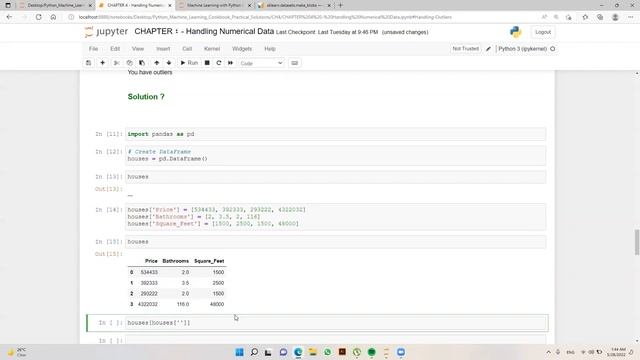640x360 pixels.
Task: Open the cell type Code dropdown
Action: 261,63
